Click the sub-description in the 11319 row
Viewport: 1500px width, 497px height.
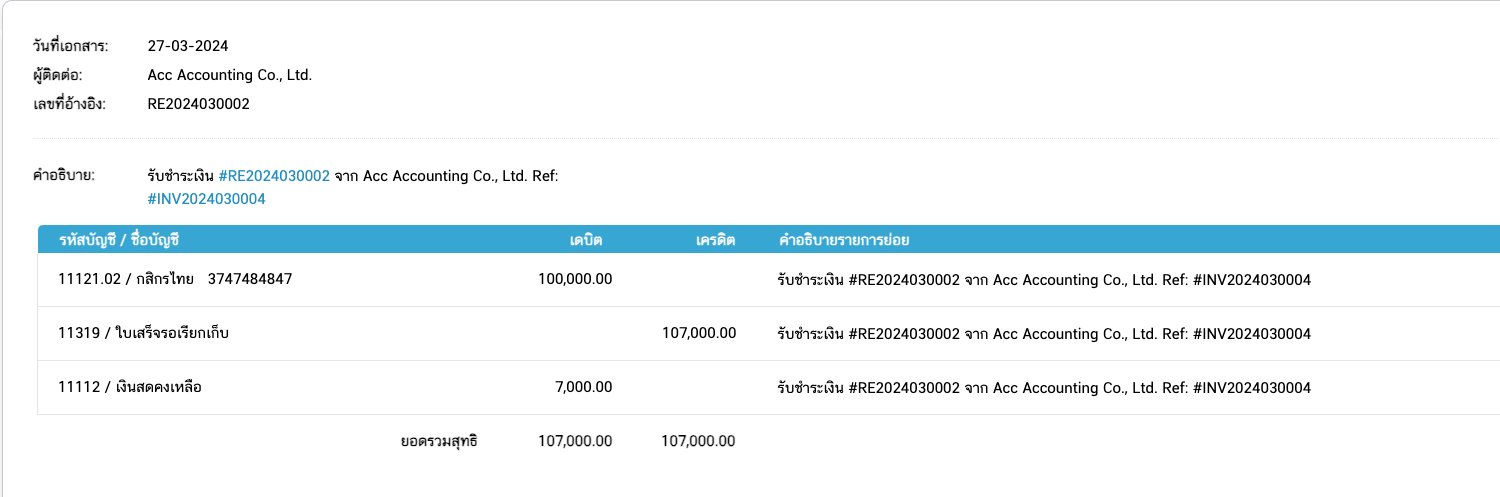pyautogui.click(x=1044, y=334)
